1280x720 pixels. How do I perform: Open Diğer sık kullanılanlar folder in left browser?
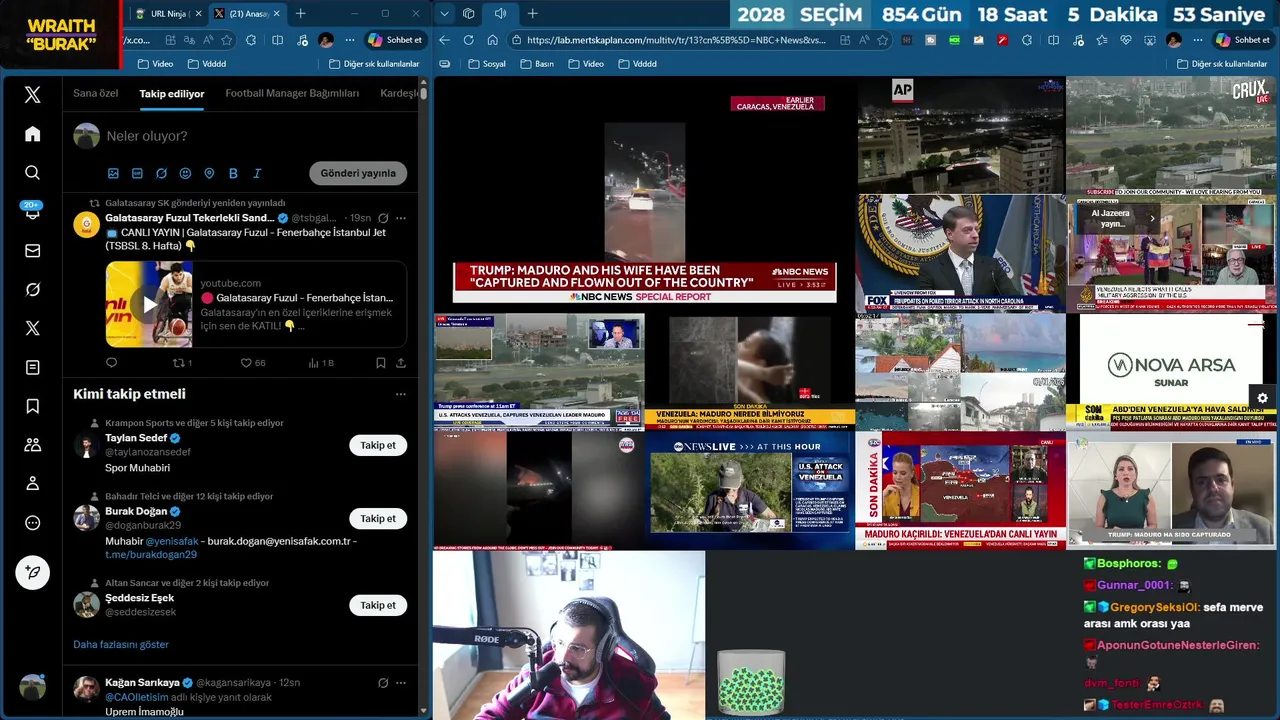[374, 64]
